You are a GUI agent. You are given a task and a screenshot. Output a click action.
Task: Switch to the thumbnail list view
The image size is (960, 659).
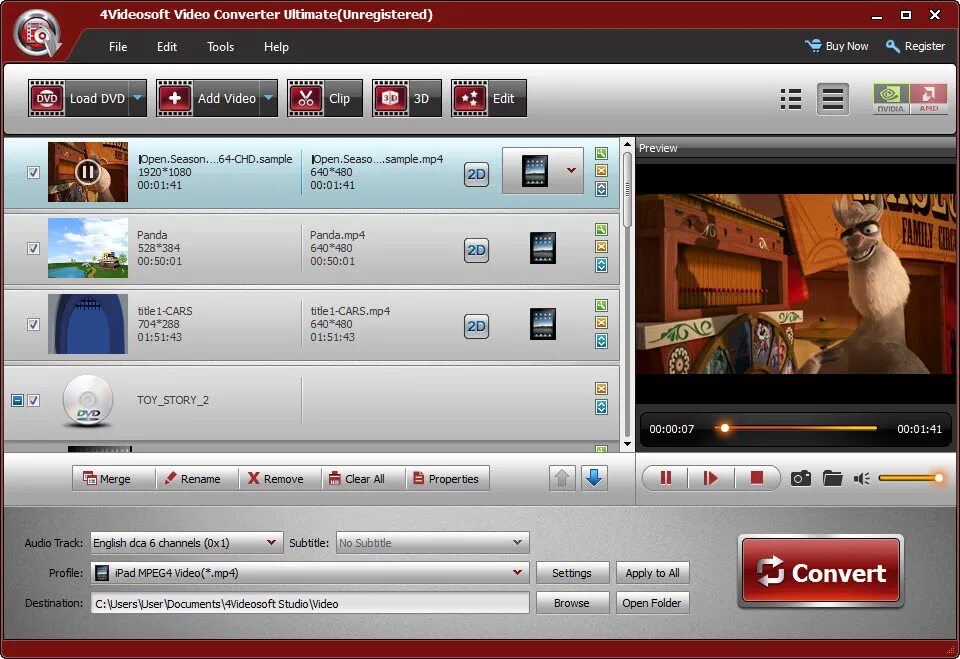pos(791,99)
